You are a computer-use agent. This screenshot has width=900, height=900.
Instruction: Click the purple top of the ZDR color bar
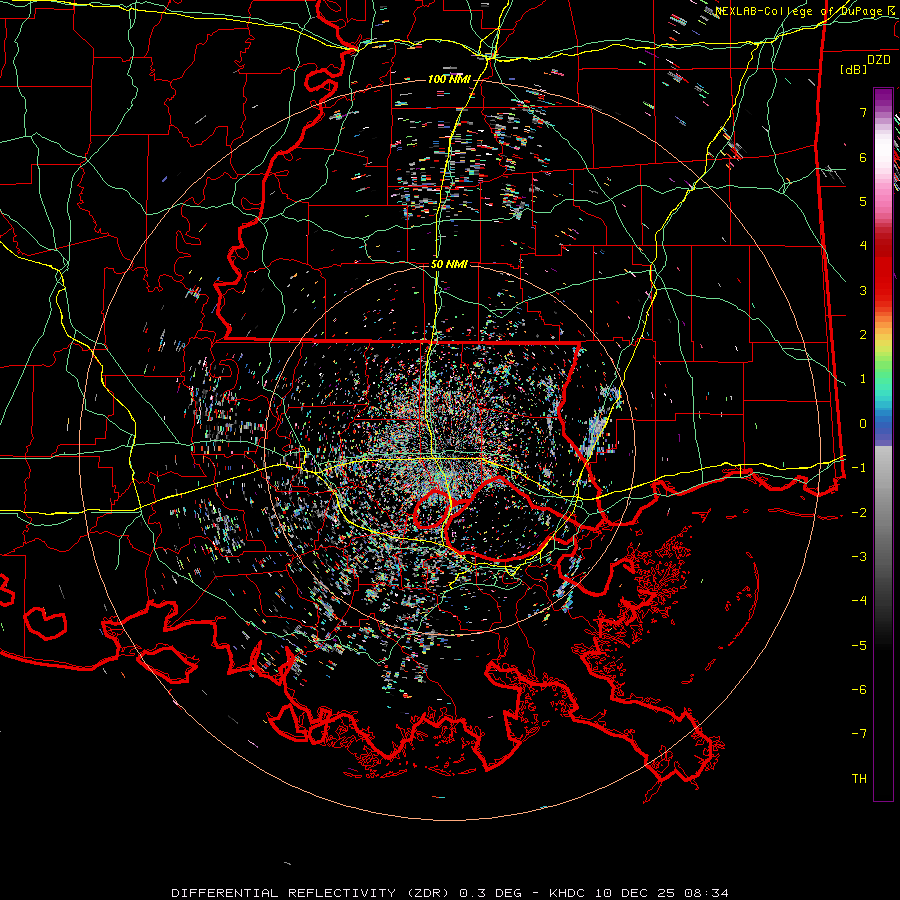click(x=883, y=98)
